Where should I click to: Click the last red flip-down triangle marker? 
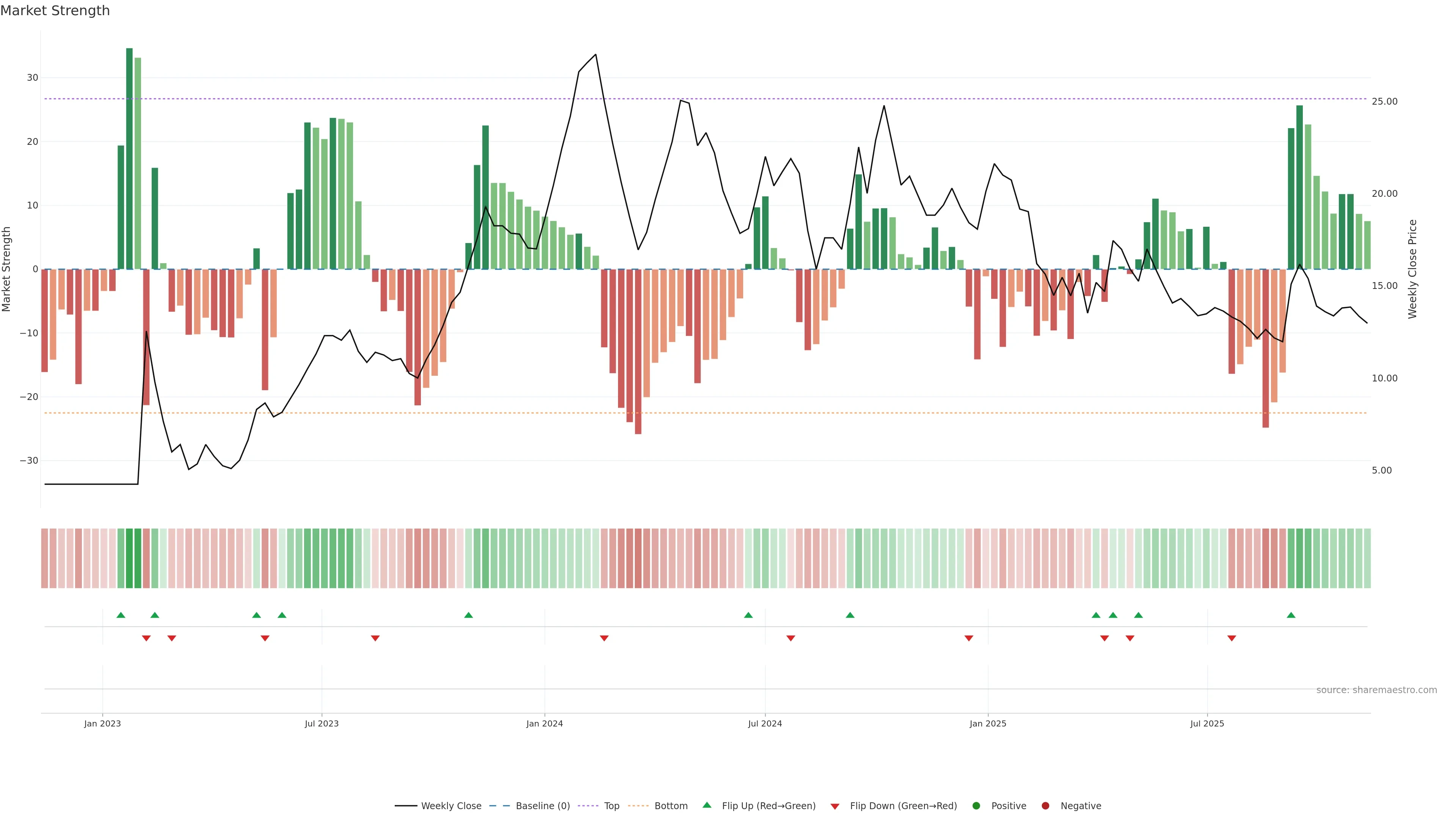(x=1232, y=638)
